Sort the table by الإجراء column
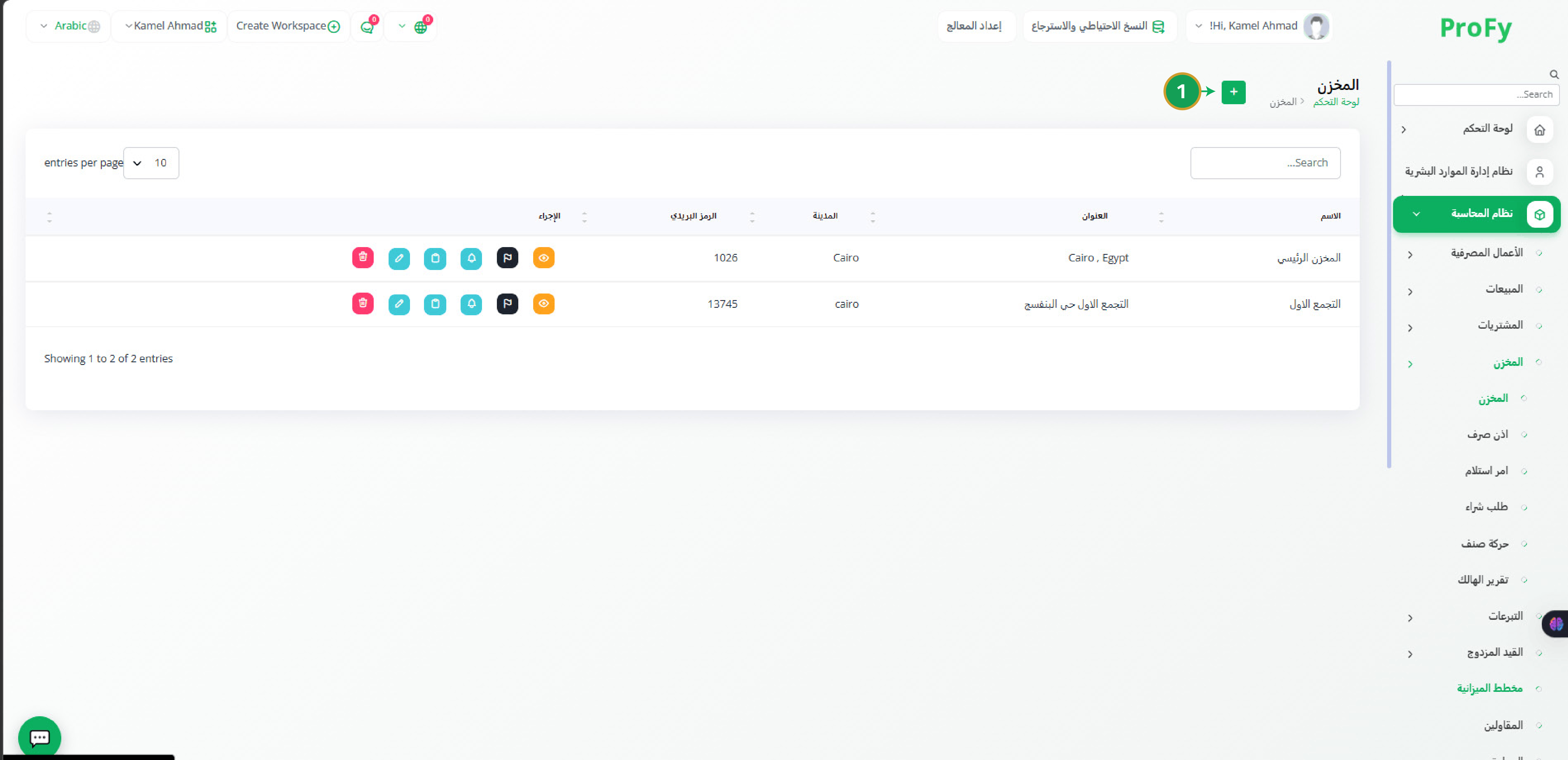 pos(549,216)
